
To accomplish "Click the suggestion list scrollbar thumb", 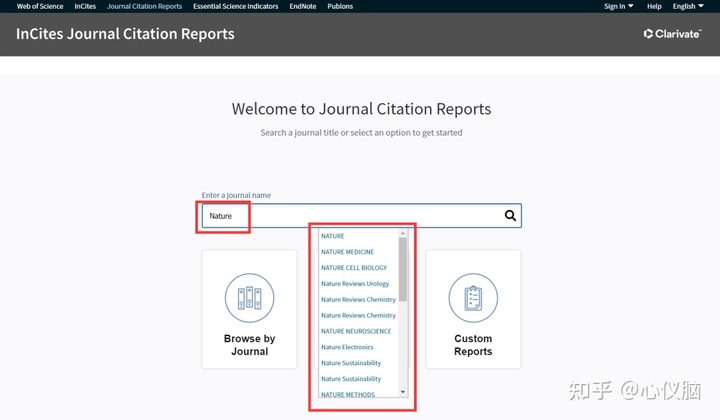I will pyautogui.click(x=403, y=269).
